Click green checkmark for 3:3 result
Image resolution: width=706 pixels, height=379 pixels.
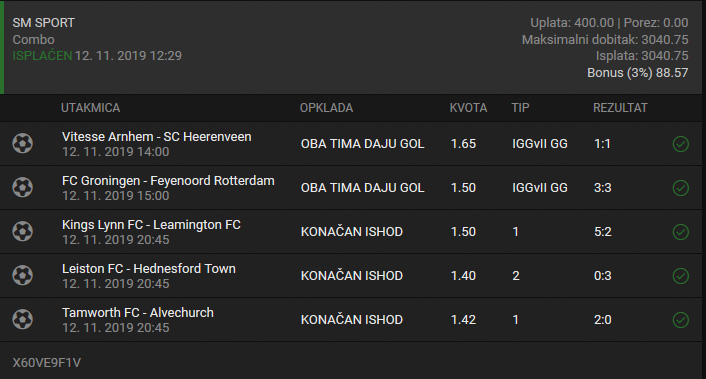point(680,188)
